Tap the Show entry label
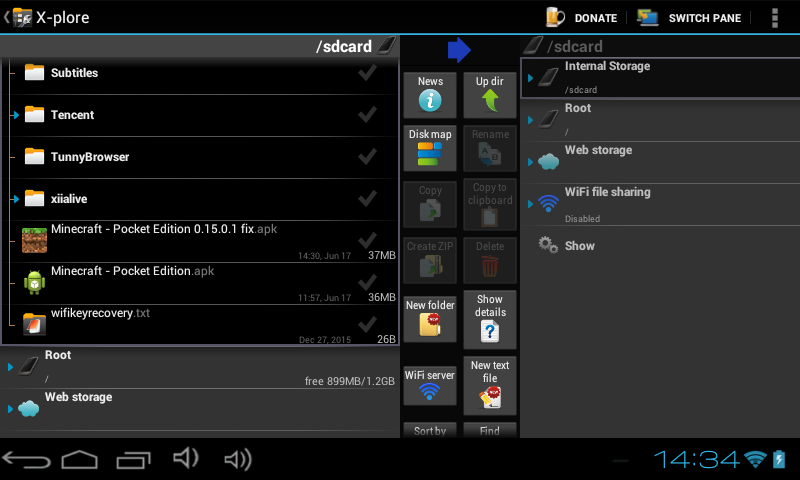This screenshot has width=800, height=480. point(580,246)
